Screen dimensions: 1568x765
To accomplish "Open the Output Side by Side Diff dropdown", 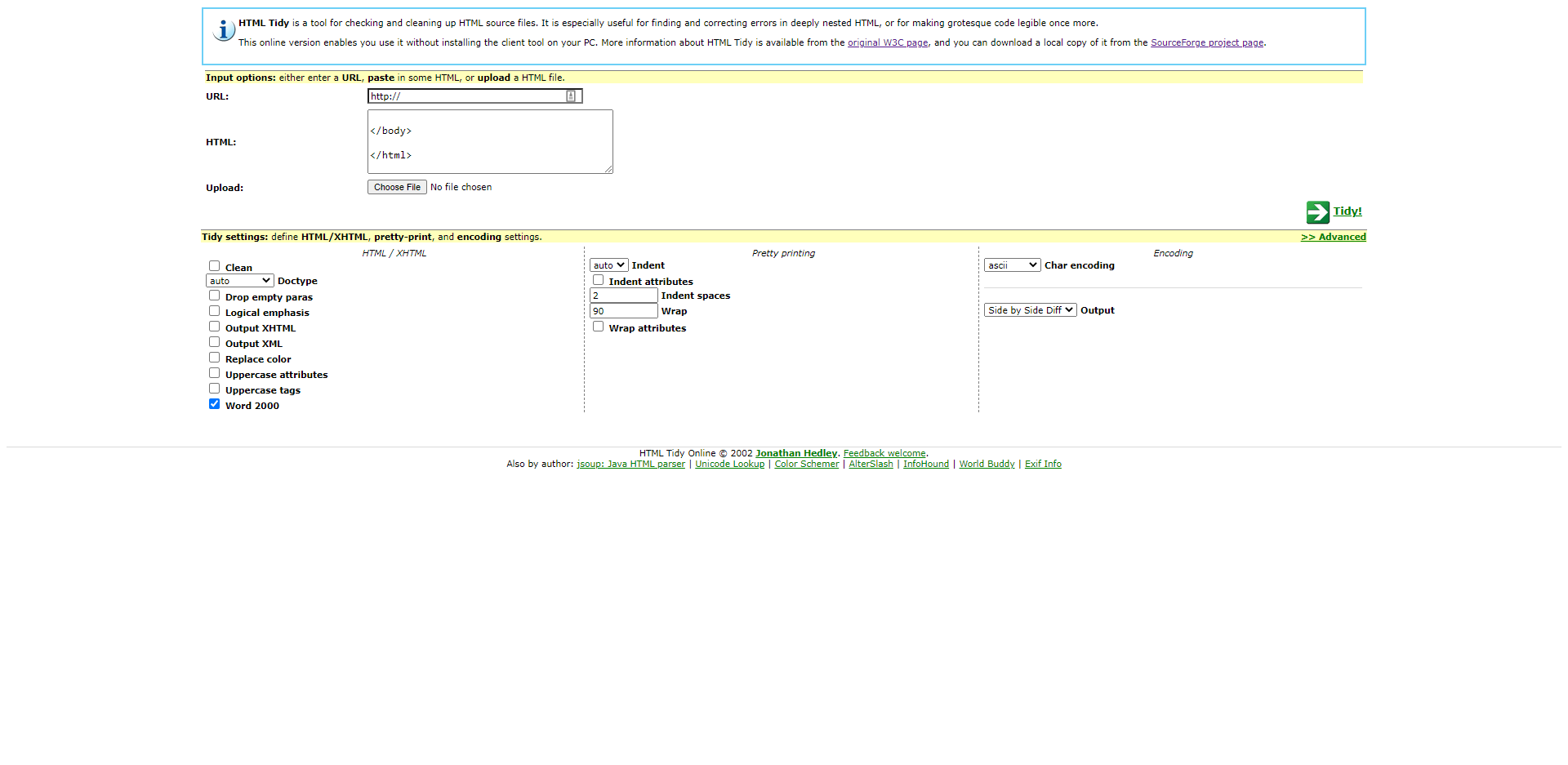I will (x=1030, y=310).
